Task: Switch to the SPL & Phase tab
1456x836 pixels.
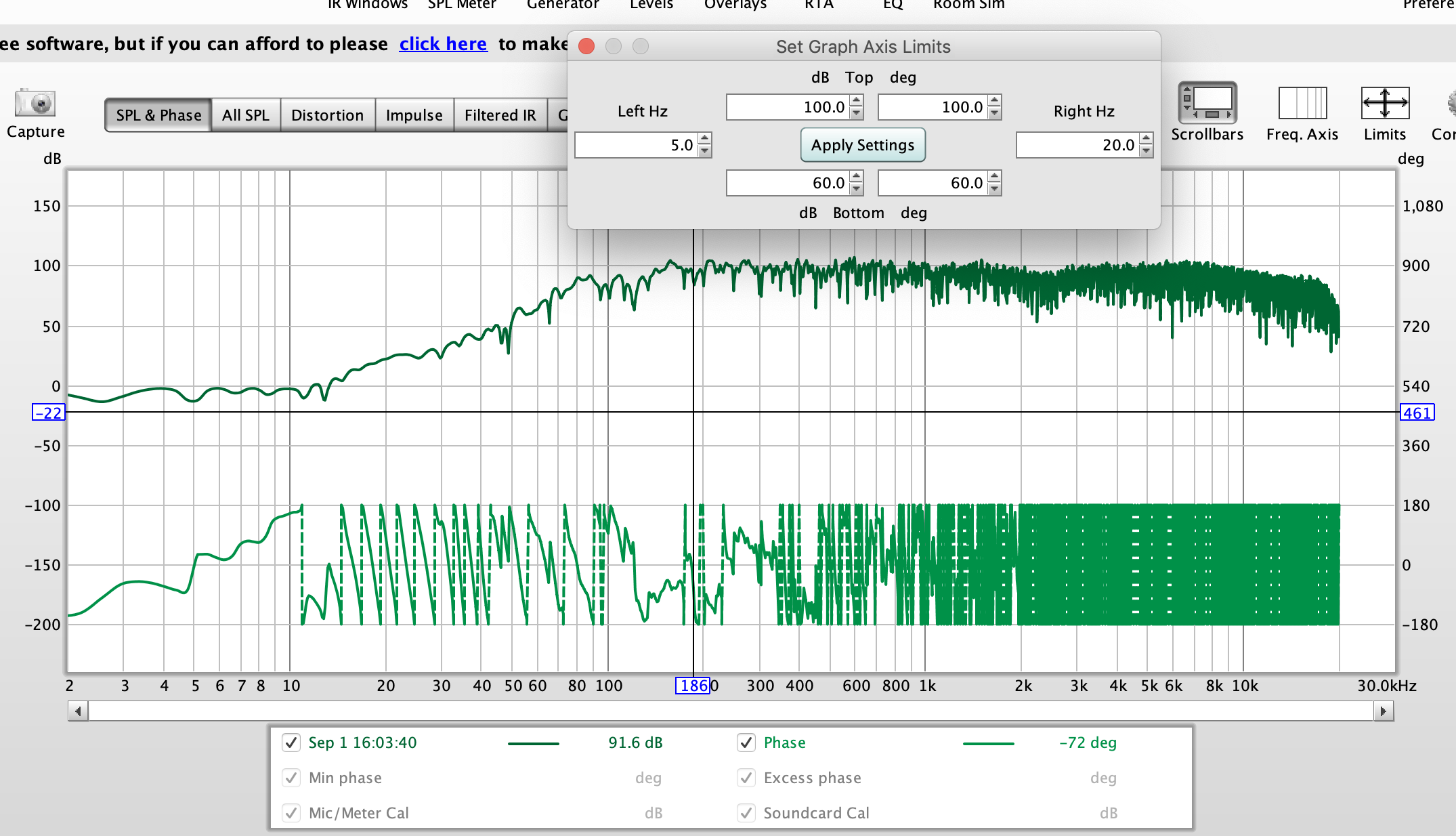Action: click(x=158, y=115)
